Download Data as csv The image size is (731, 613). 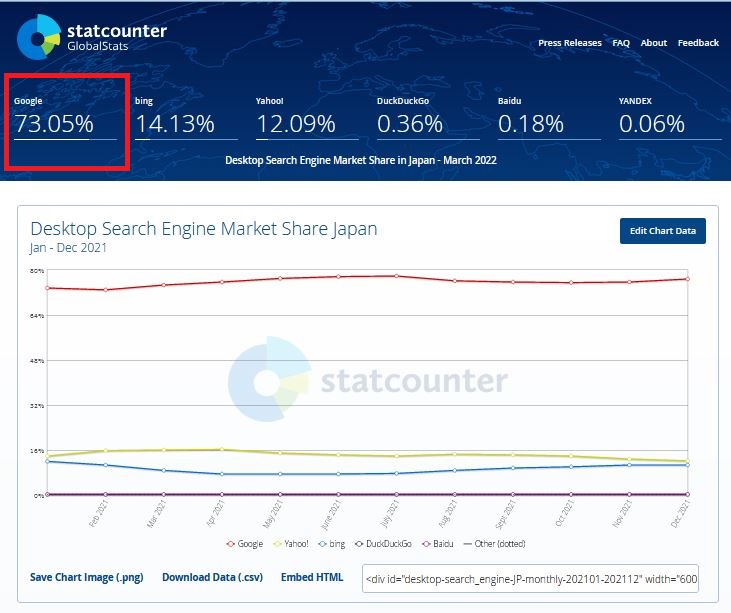[x=213, y=577]
